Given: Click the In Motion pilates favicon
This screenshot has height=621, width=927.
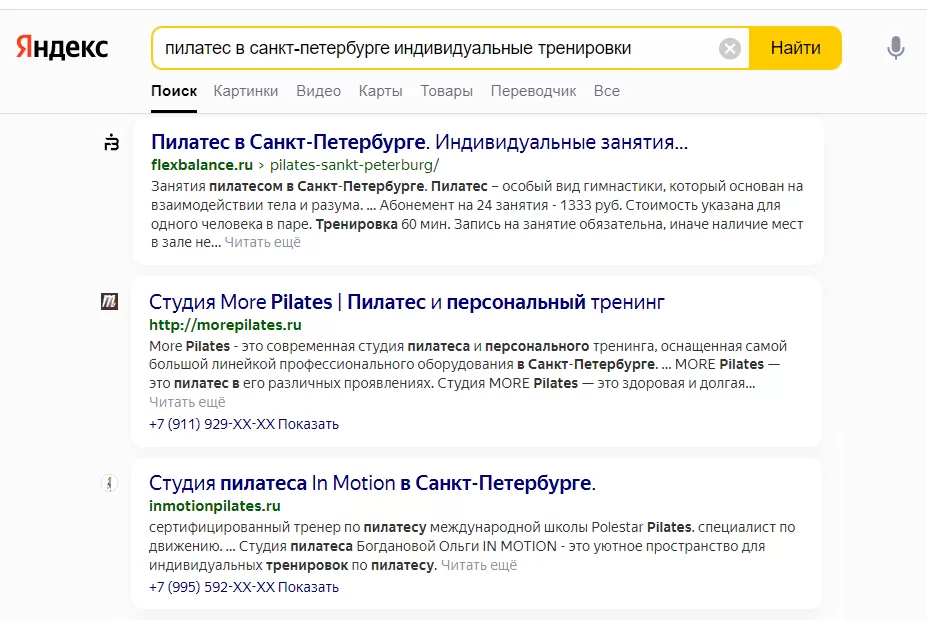Looking at the screenshot, I should 109,483.
